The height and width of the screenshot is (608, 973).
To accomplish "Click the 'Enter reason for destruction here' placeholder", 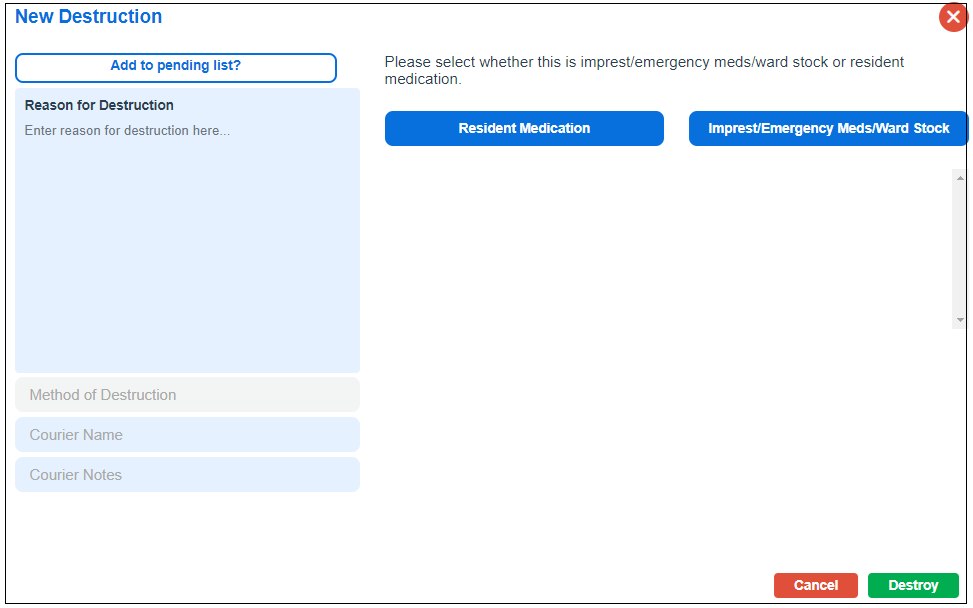I will pyautogui.click(x=127, y=131).
